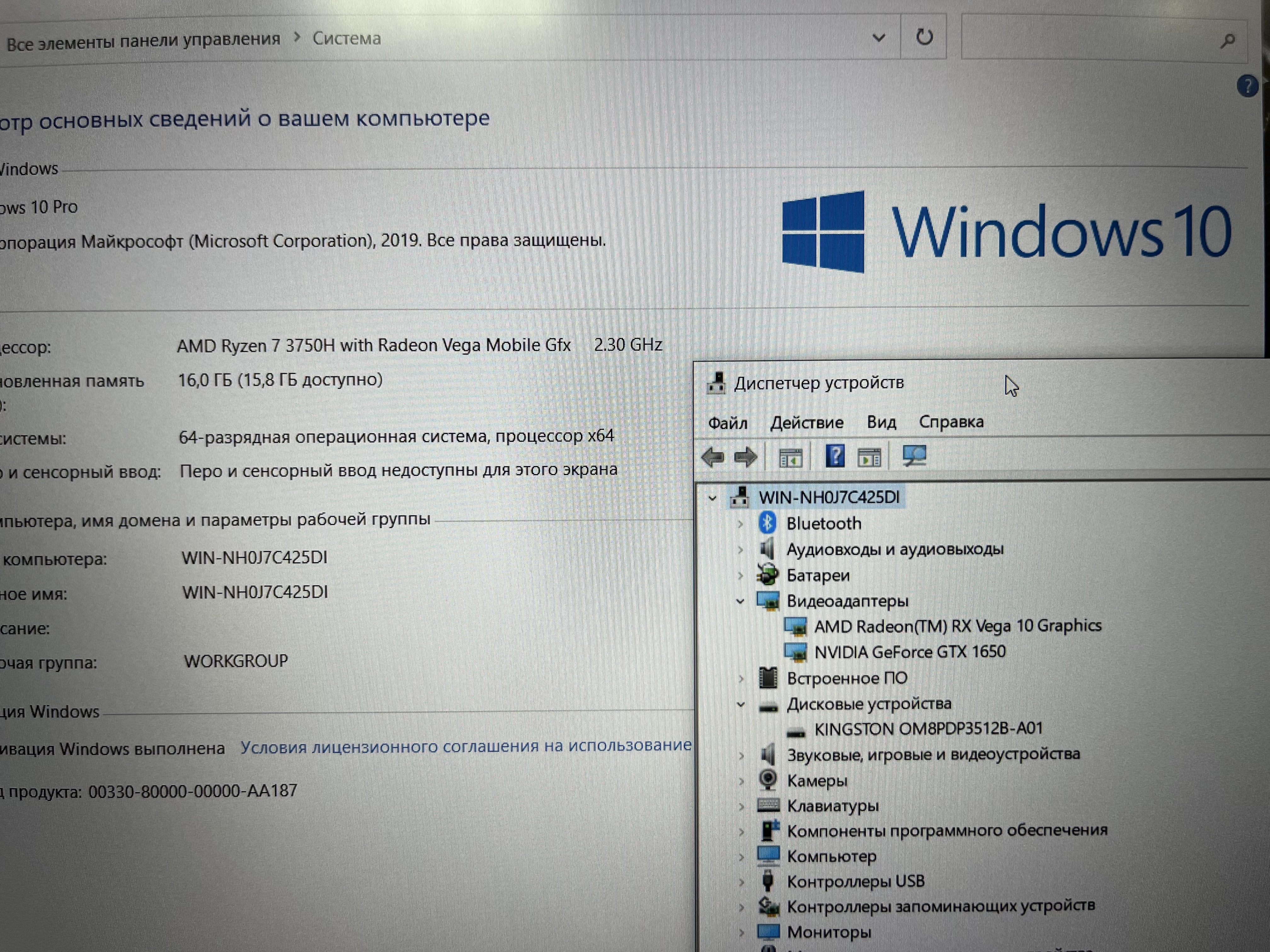The height and width of the screenshot is (952, 1270).
Task: Open the Справка menu
Action: 951,422
